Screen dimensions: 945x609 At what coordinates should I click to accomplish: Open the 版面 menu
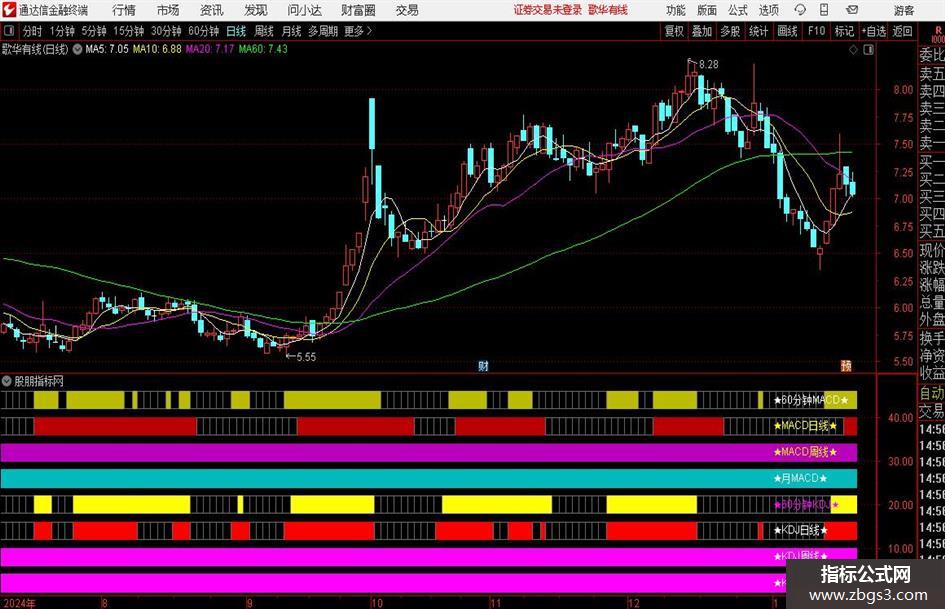click(x=707, y=10)
